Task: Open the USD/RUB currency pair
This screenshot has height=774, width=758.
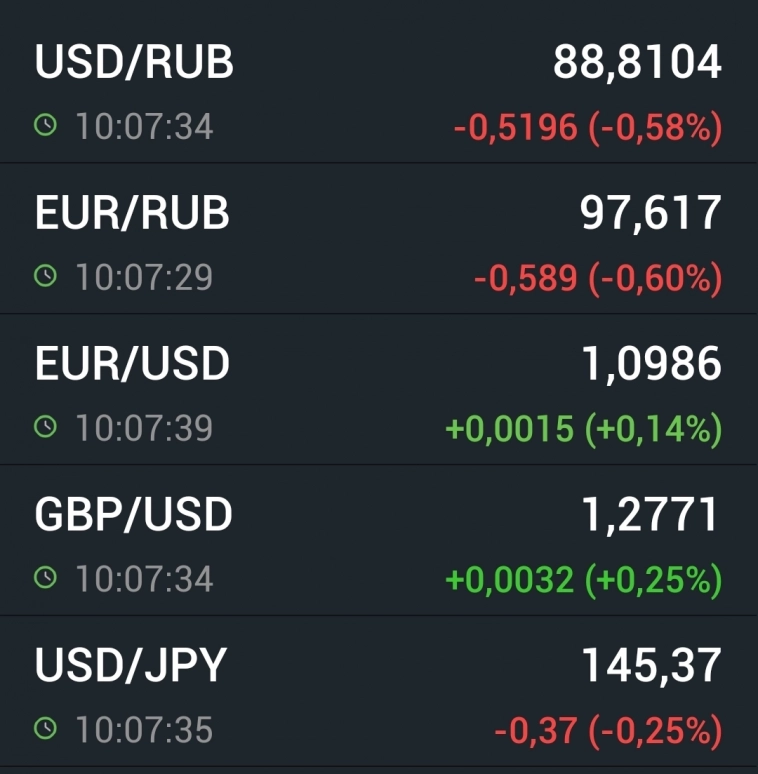Action: (134, 62)
